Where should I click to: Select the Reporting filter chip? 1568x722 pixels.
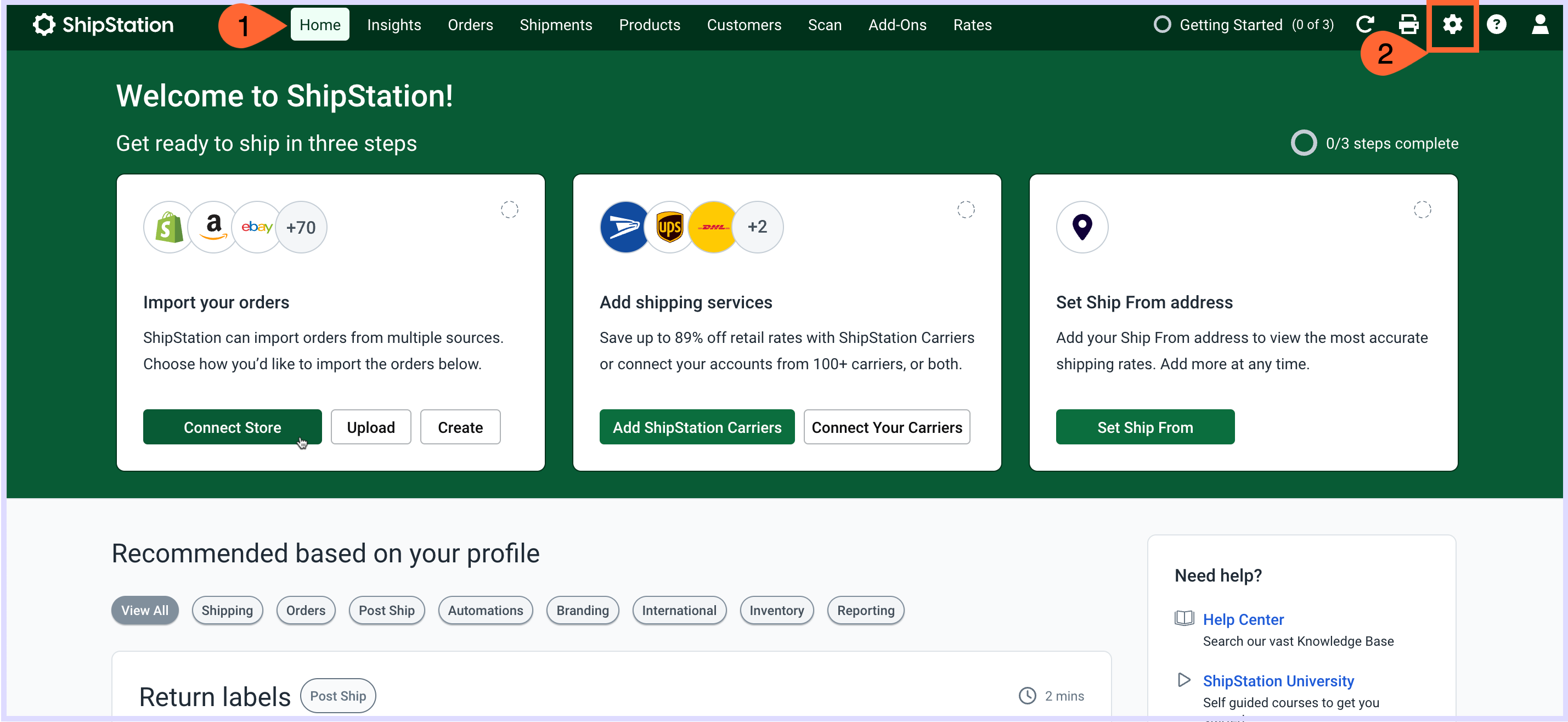pyautogui.click(x=866, y=610)
